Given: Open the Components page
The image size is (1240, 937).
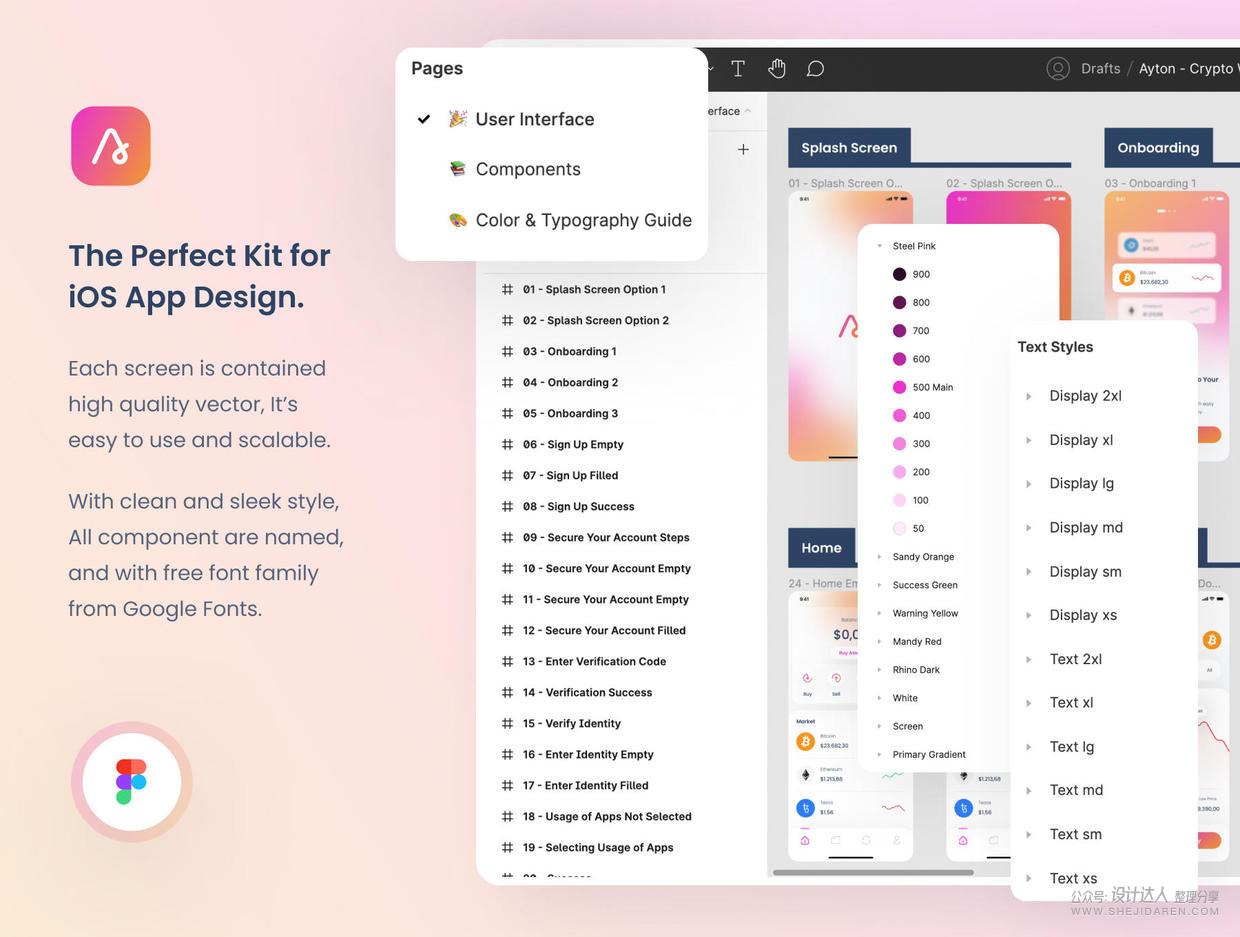Looking at the screenshot, I should (527, 169).
